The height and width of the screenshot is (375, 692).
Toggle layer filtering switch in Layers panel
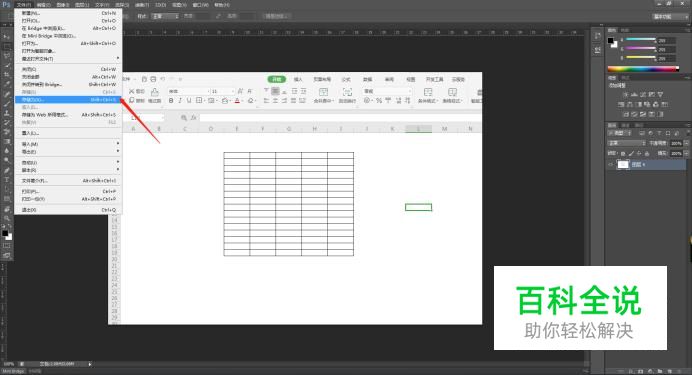pyautogui.click(x=687, y=133)
